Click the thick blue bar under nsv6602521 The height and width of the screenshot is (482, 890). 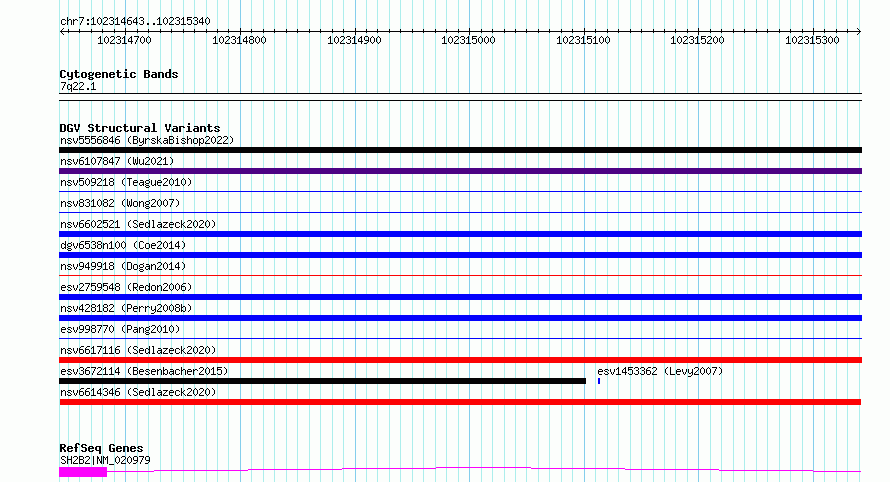[x=460, y=234]
